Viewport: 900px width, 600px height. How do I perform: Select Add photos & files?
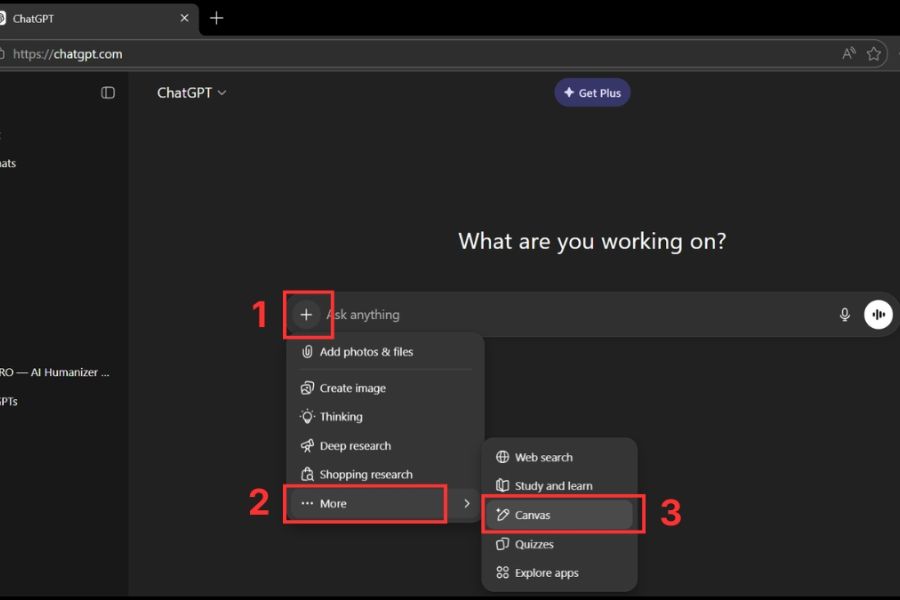point(366,352)
